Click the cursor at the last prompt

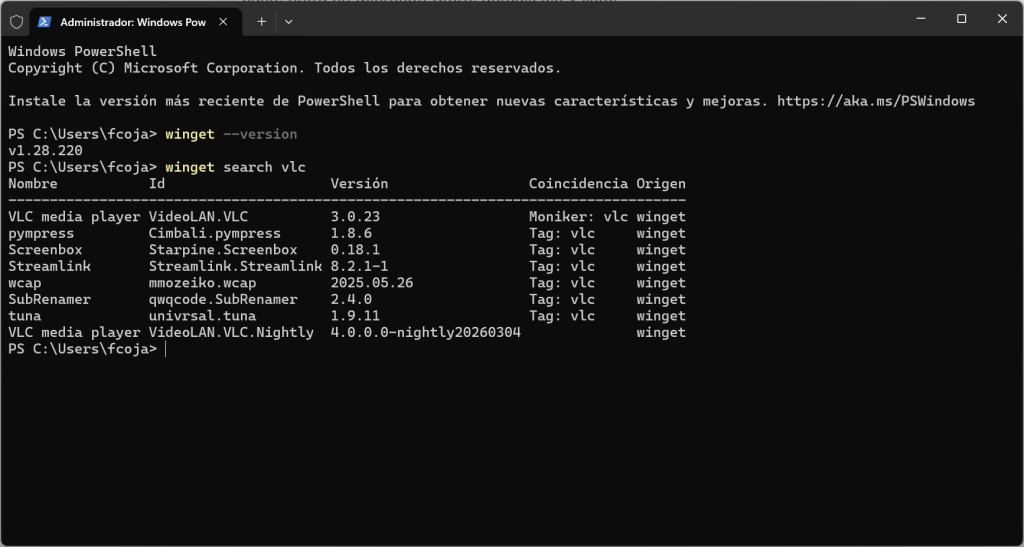click(166, 349)
